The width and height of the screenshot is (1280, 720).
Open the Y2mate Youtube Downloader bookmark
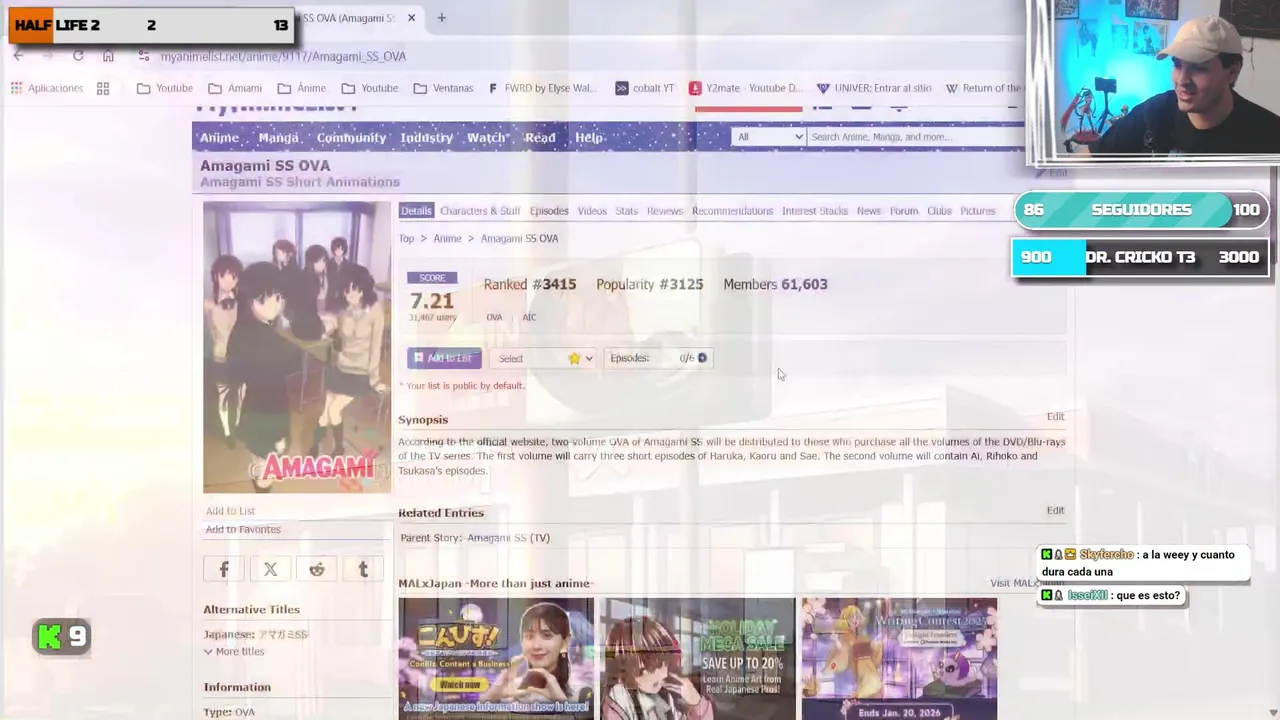coord(746,88)
